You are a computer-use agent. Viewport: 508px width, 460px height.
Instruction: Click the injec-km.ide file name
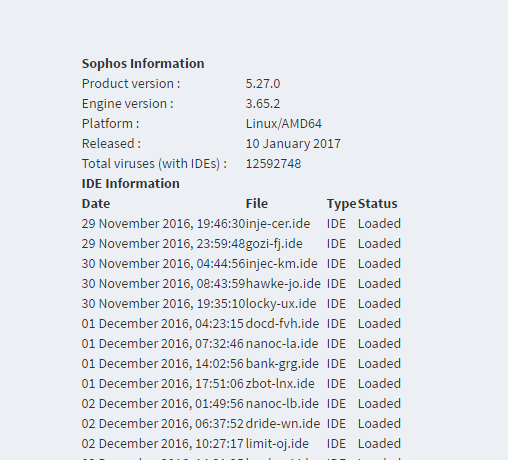[x=282, y=264]
